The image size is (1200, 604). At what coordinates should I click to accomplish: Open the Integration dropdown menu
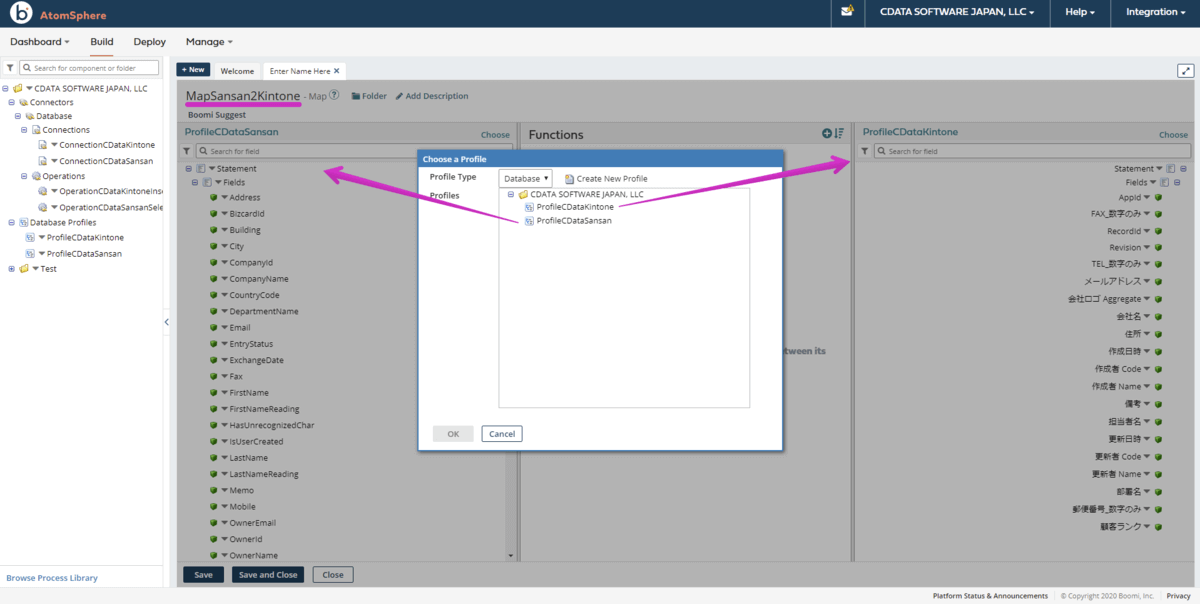pyautogui.click(x=1155, y=13)
